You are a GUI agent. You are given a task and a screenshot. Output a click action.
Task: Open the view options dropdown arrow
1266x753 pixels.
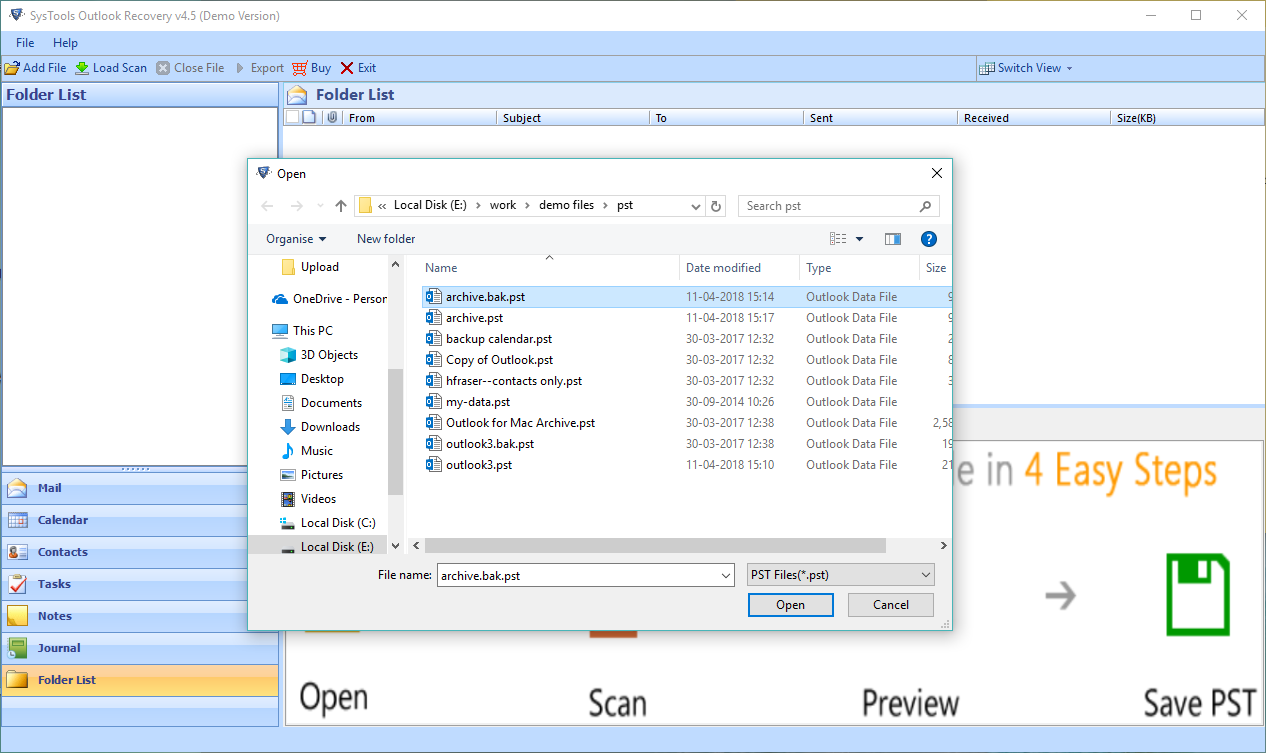coord(859,239)
